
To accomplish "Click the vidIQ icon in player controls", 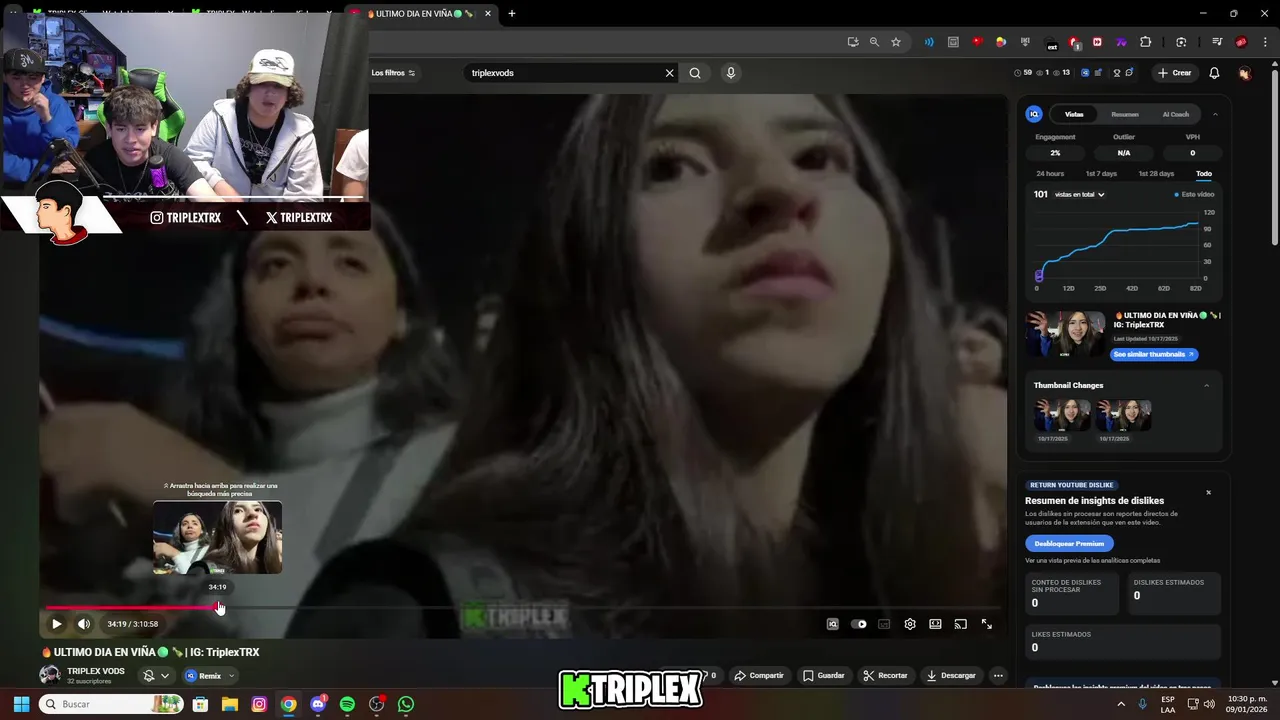I will (832, 624).
